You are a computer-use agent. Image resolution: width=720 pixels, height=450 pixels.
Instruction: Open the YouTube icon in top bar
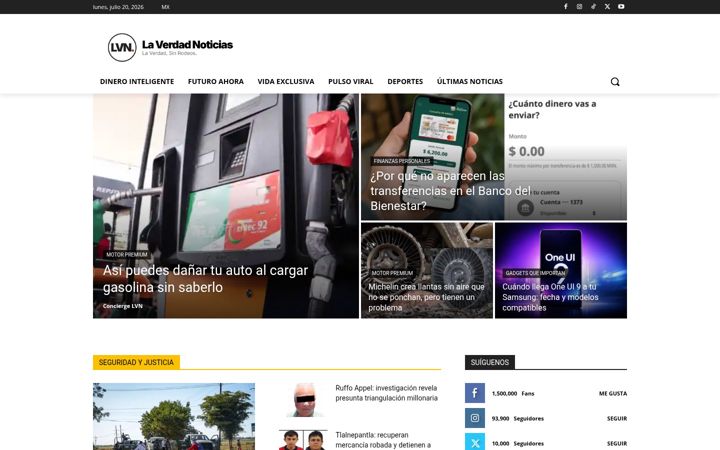click(621, 6)
